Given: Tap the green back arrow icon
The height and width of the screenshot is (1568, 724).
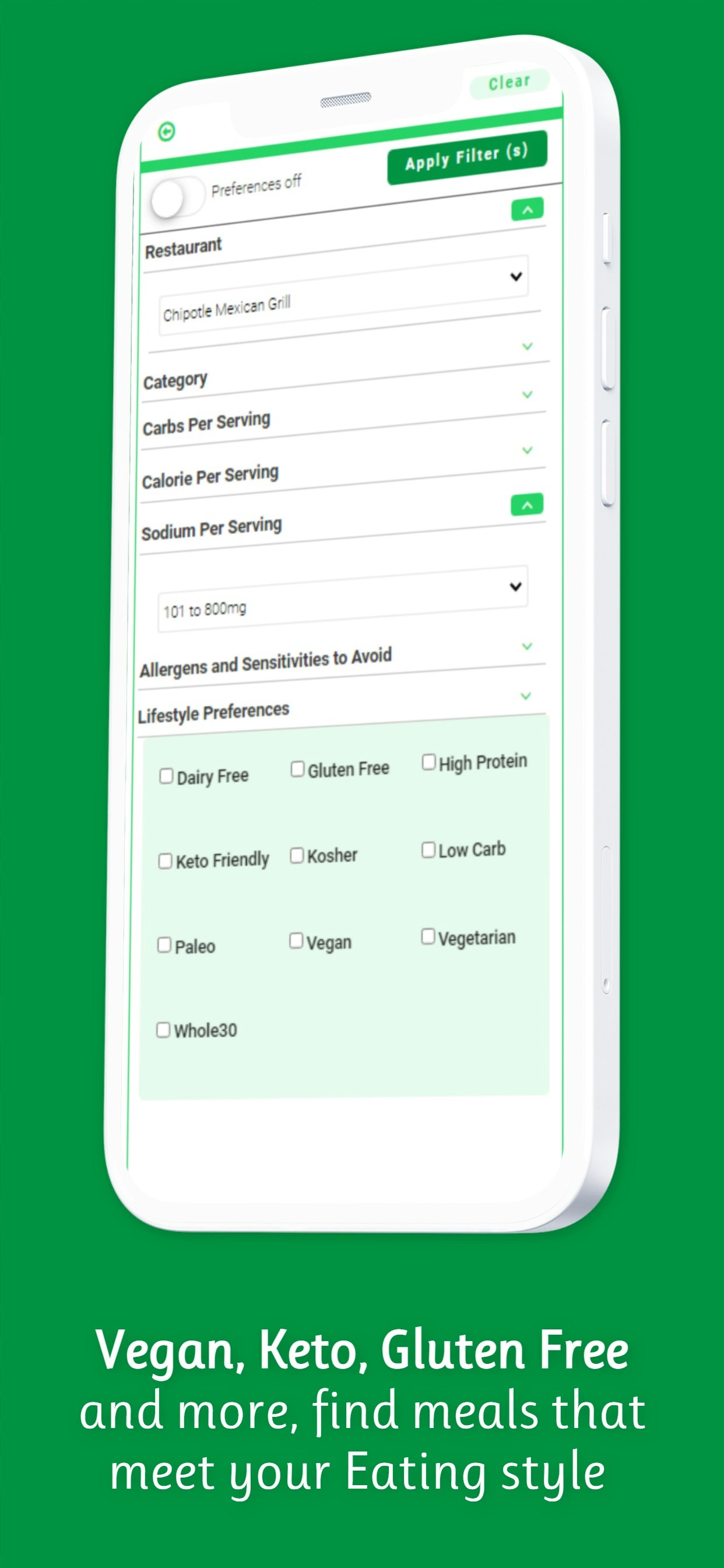Looking at the screenshot, I should [166, 131].
